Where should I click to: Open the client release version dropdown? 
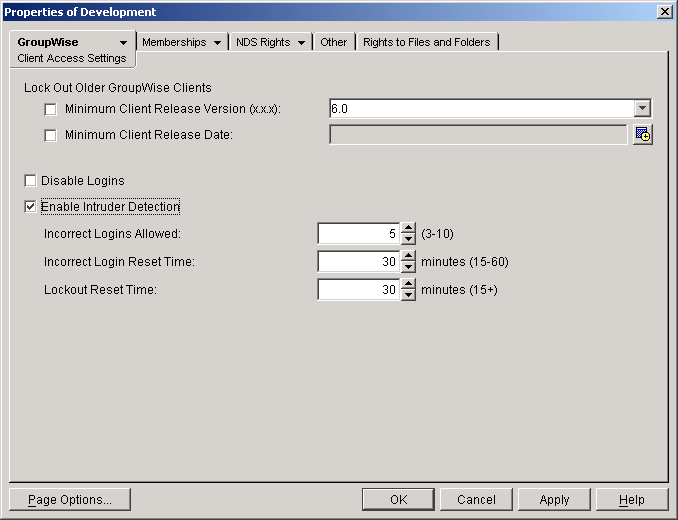[643, 108]
